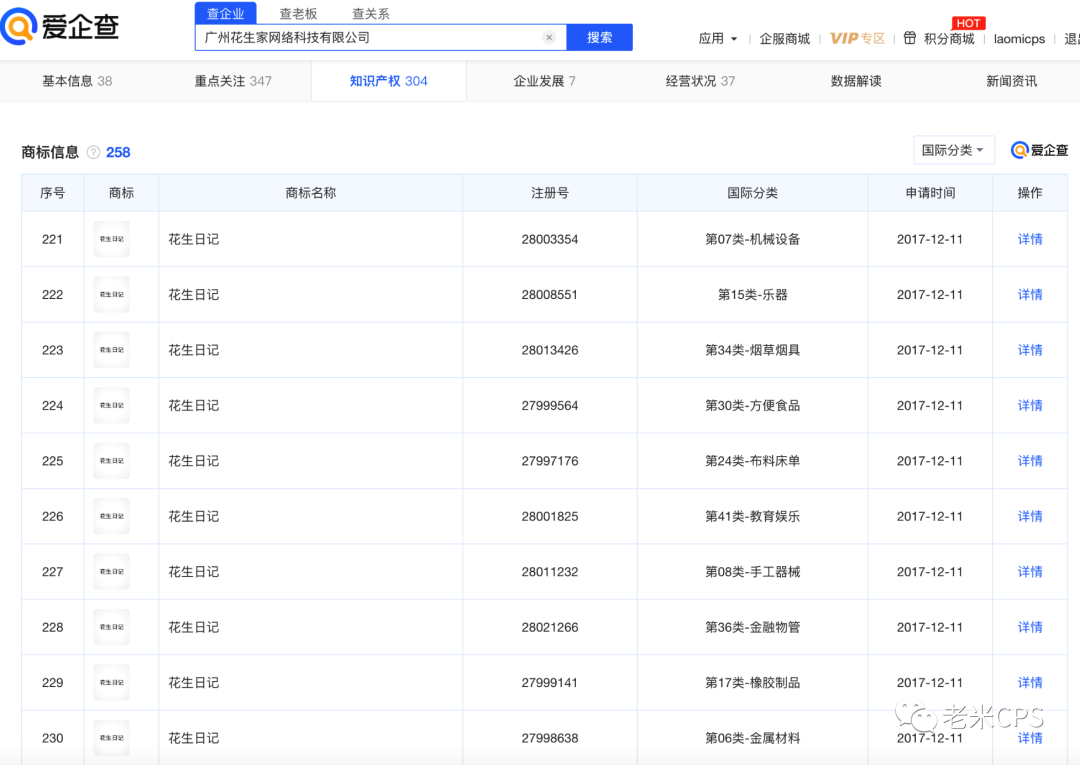This screenshot has width=1080, height=765.
Task: Open the VIP专区 link
Action: [858, 39]
